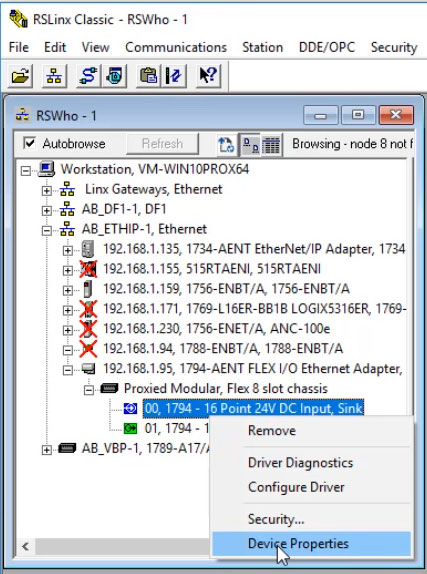427x574 pixels.
Task: Expand the 192.168.1.171 device node
Action: point(67,310)
